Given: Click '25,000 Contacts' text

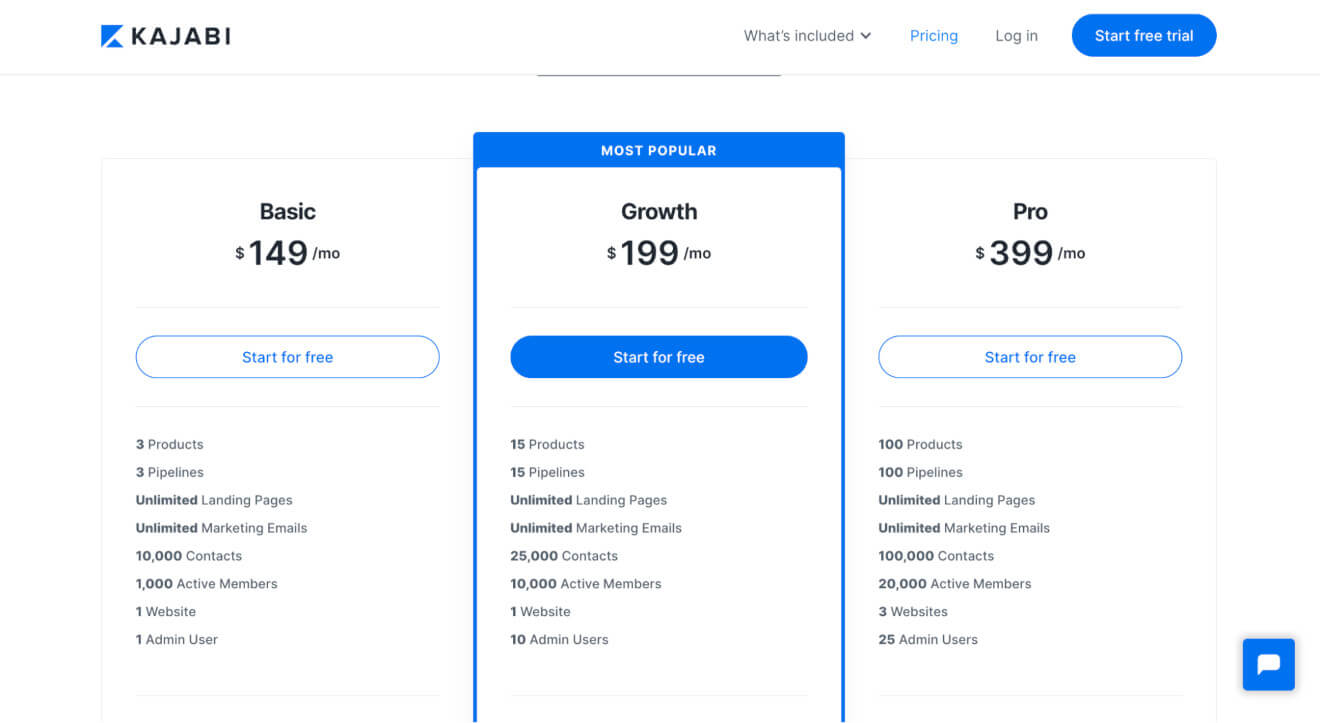Looking at the screenshot, I should tap(564, 556).
